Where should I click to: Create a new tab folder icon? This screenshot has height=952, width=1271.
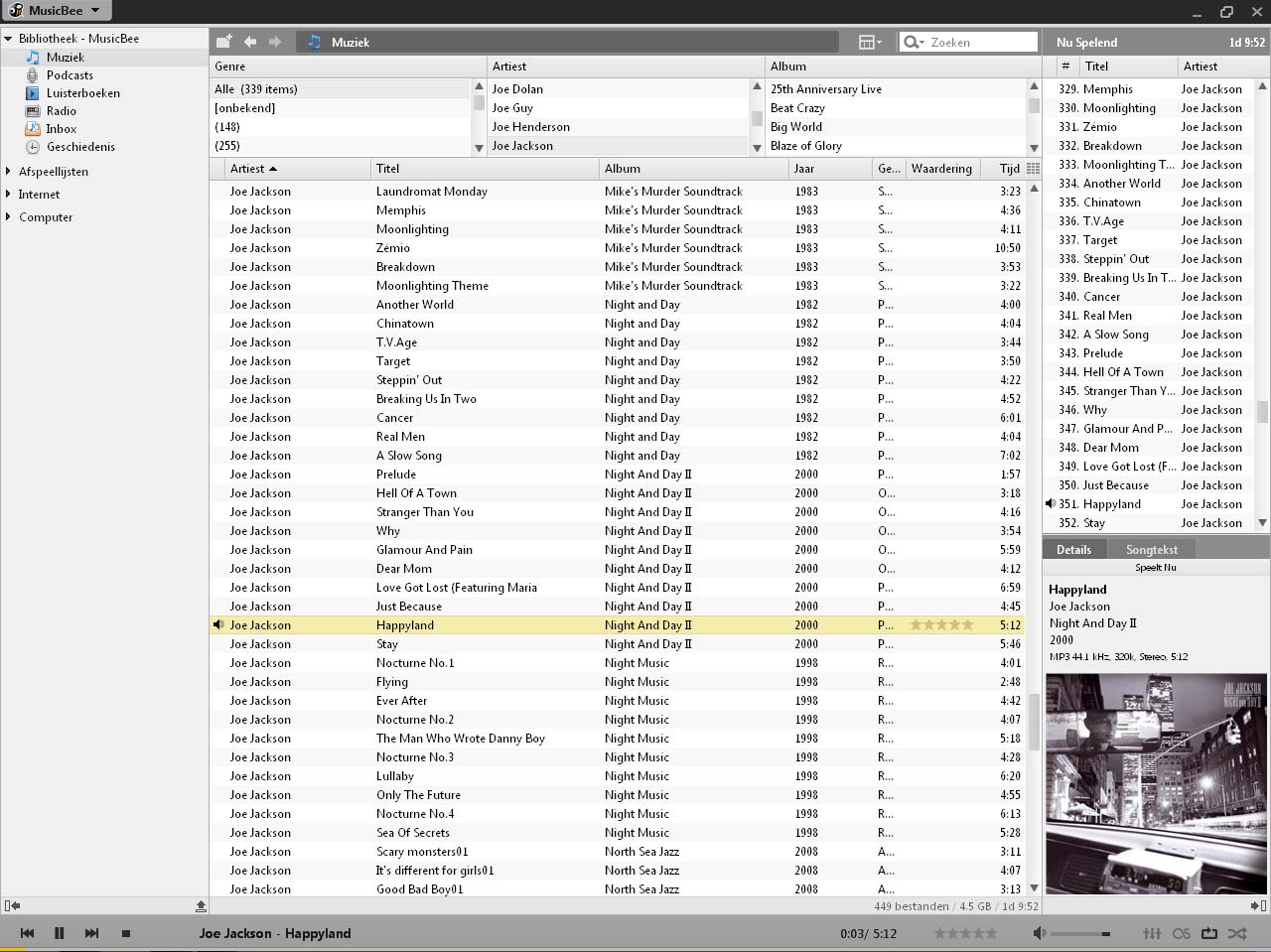coord(224,42)
